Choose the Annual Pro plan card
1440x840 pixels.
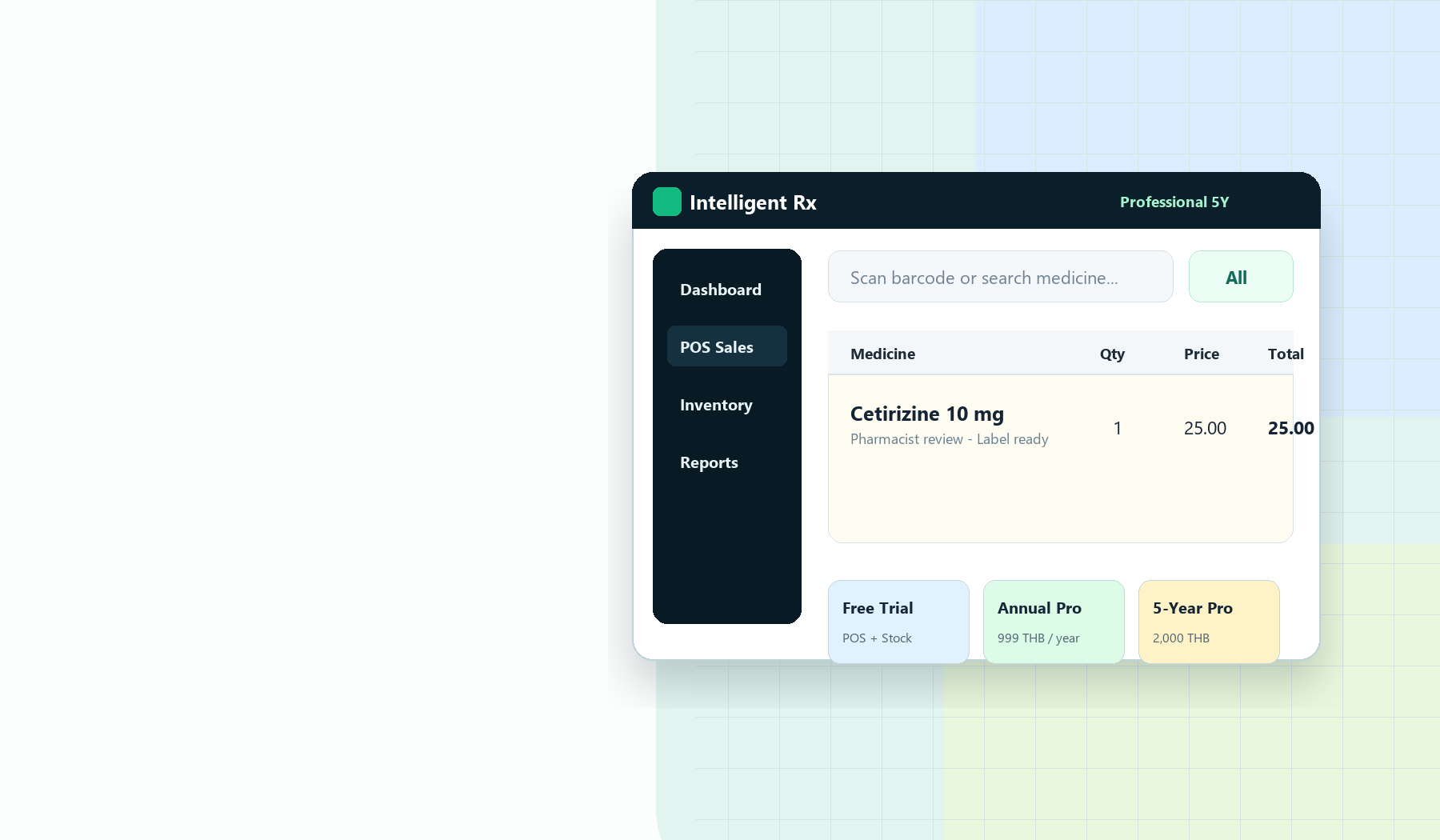[1054, 622]
